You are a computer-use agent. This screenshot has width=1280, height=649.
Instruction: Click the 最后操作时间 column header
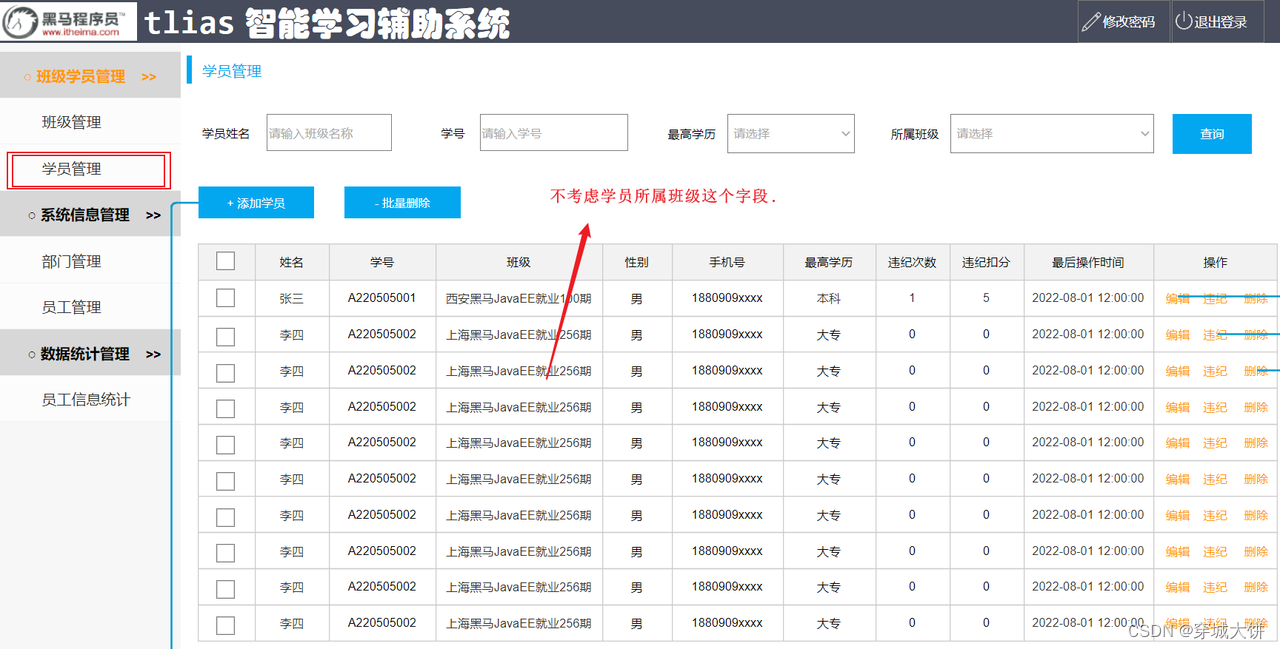(1088, 262)
